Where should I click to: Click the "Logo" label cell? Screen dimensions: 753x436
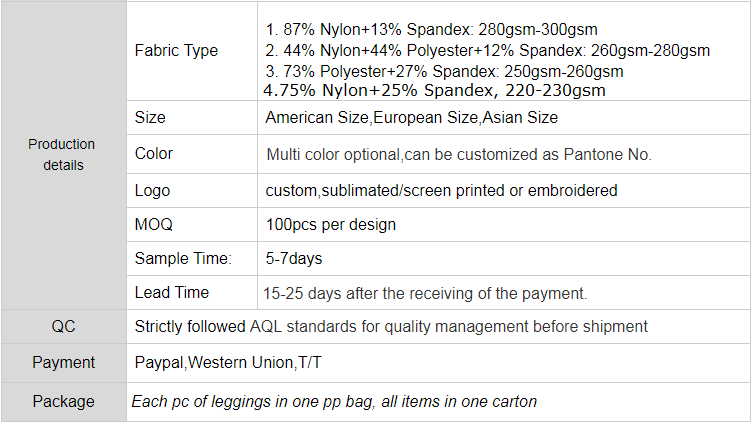click(153, 190)
